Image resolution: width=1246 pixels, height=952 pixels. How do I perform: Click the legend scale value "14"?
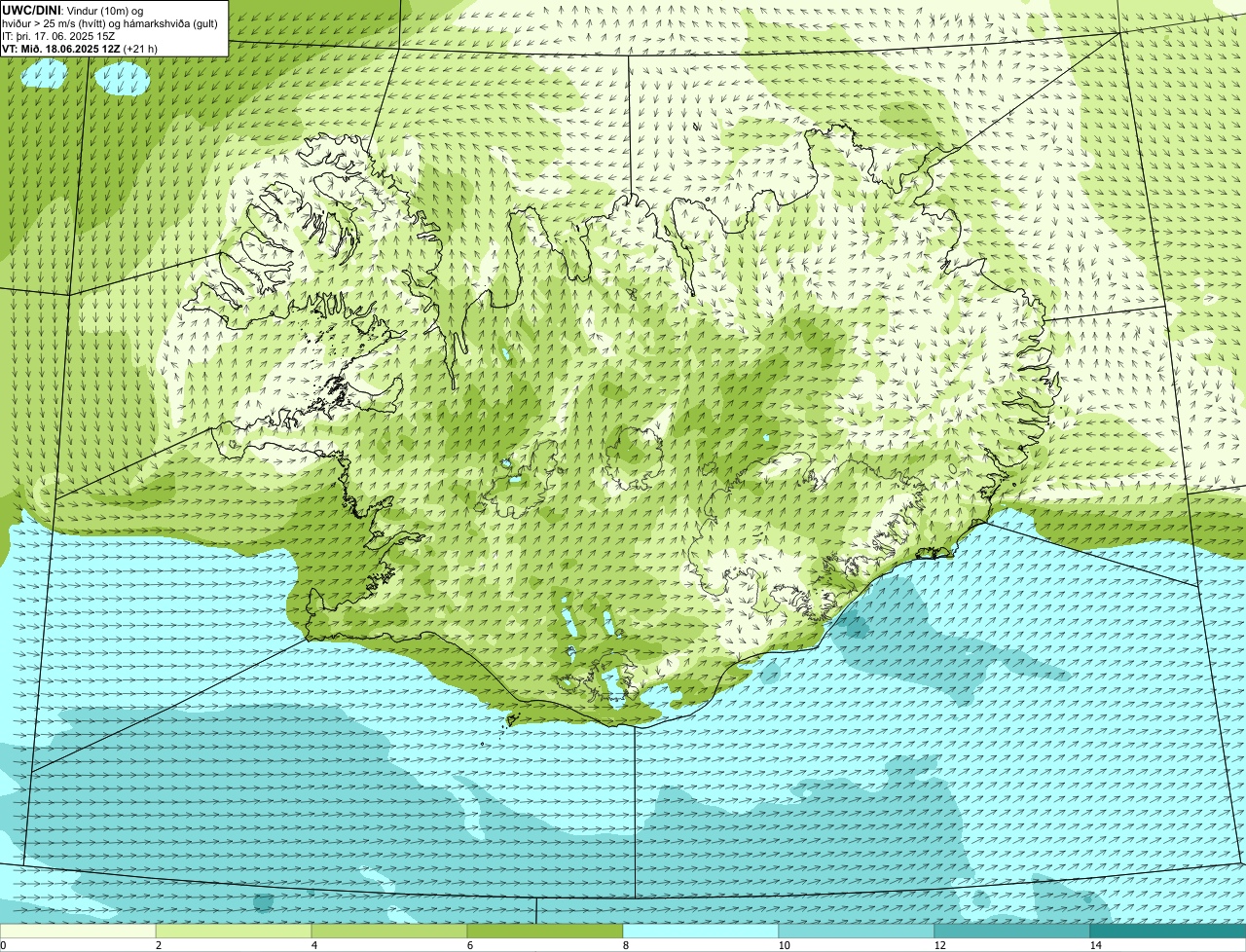[1095, 945]
